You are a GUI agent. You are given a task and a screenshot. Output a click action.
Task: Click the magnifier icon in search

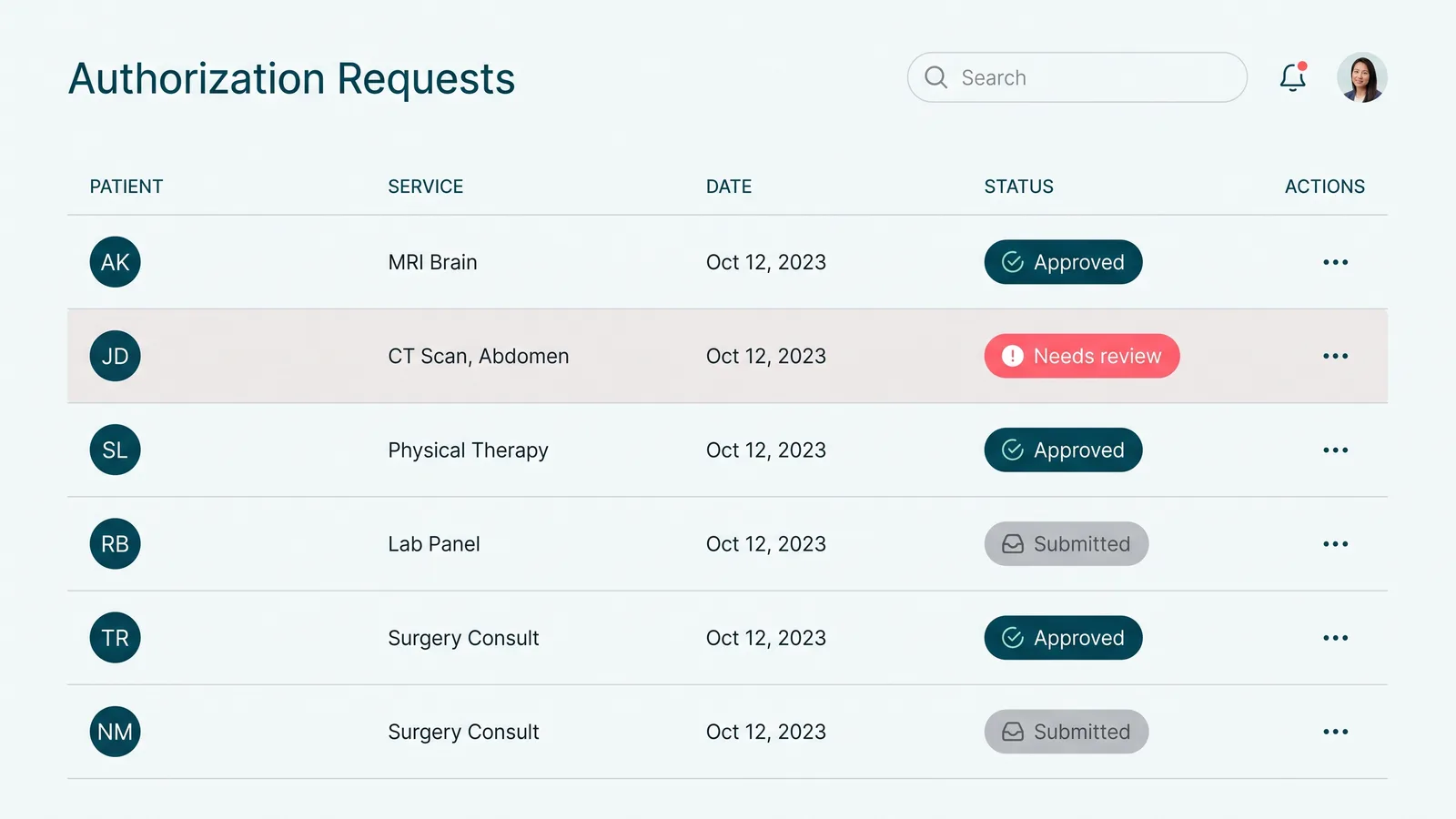936,77
